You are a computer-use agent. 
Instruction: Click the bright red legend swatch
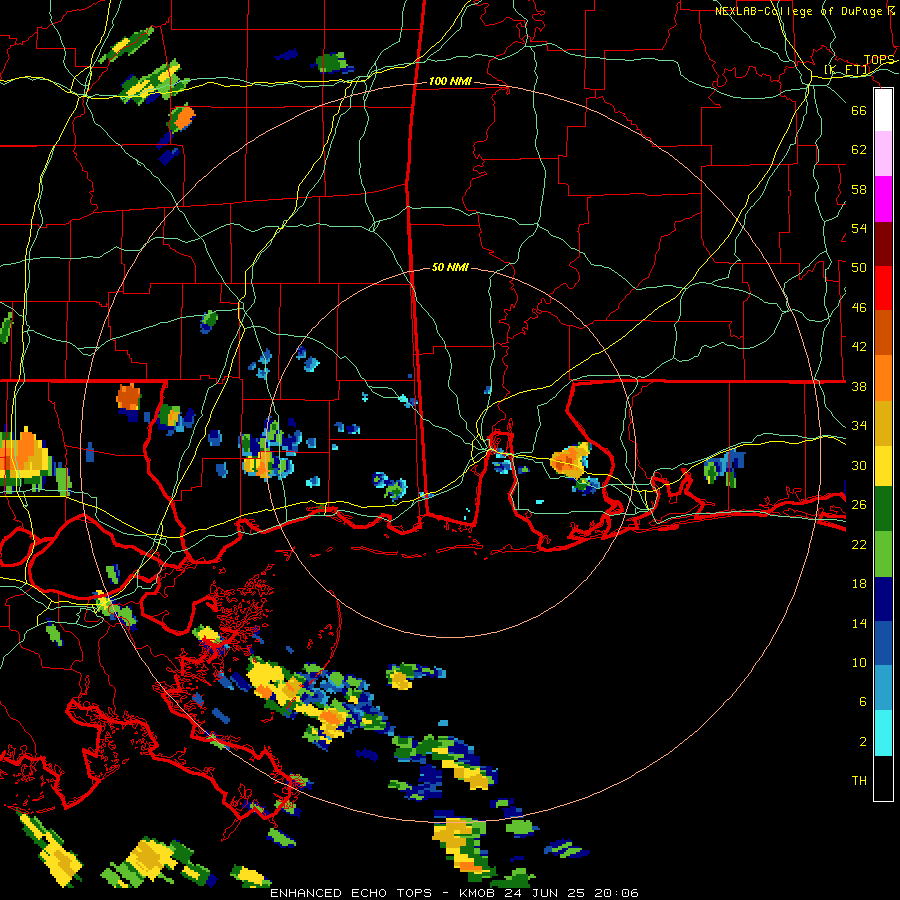point(883,288)
